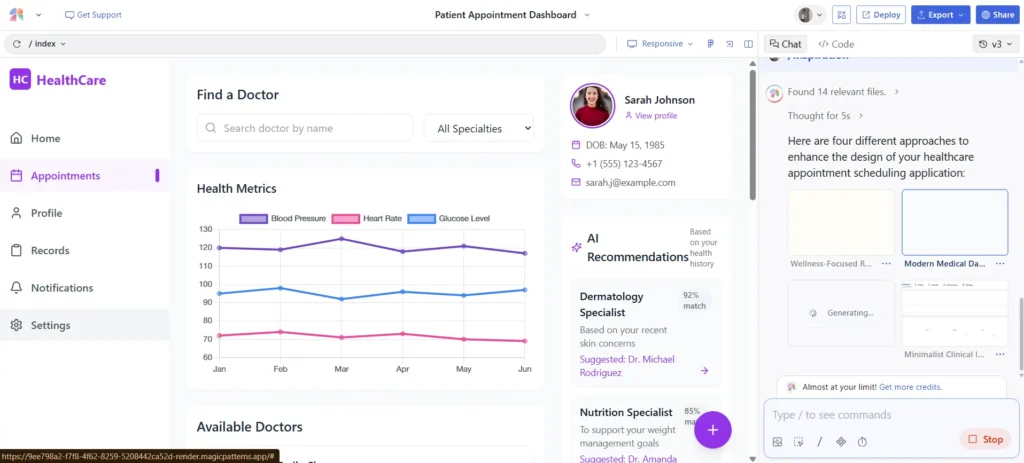Toggle Blood Pressure legend in chart
The height and width of the screenshot is (463, 1024).
[x=283, y=218]
